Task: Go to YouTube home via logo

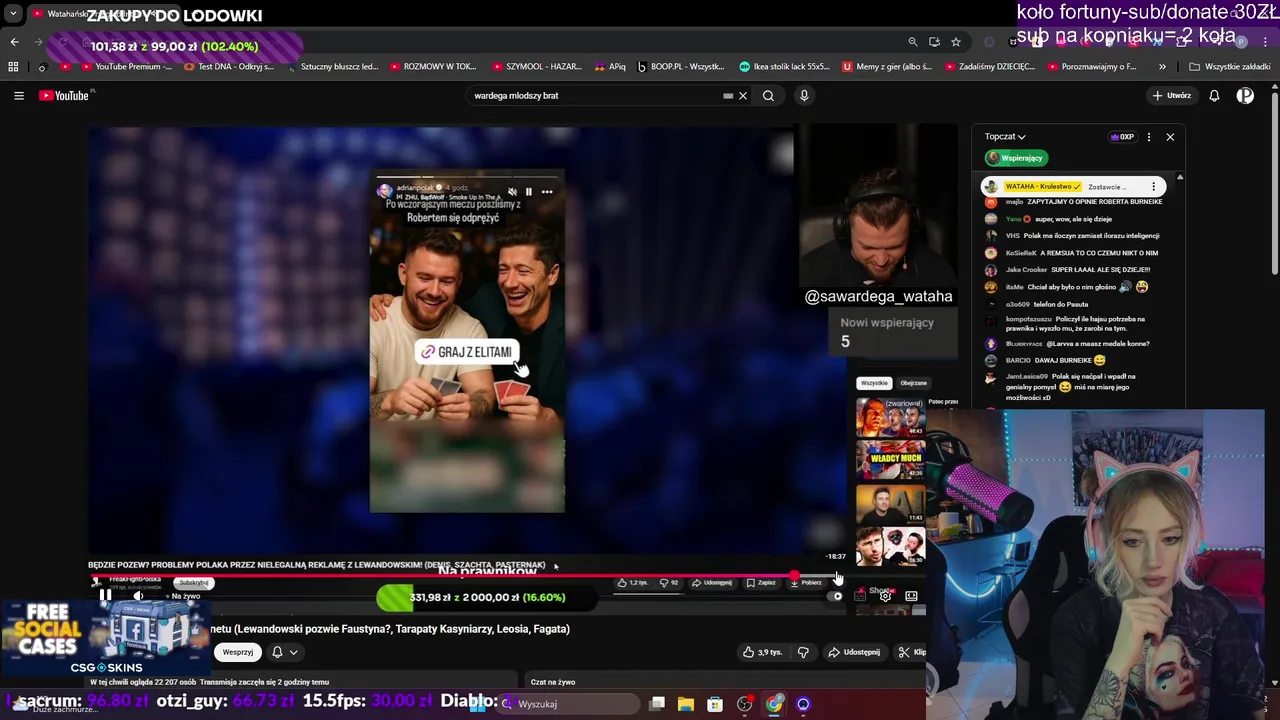Action: coord(66,96)
